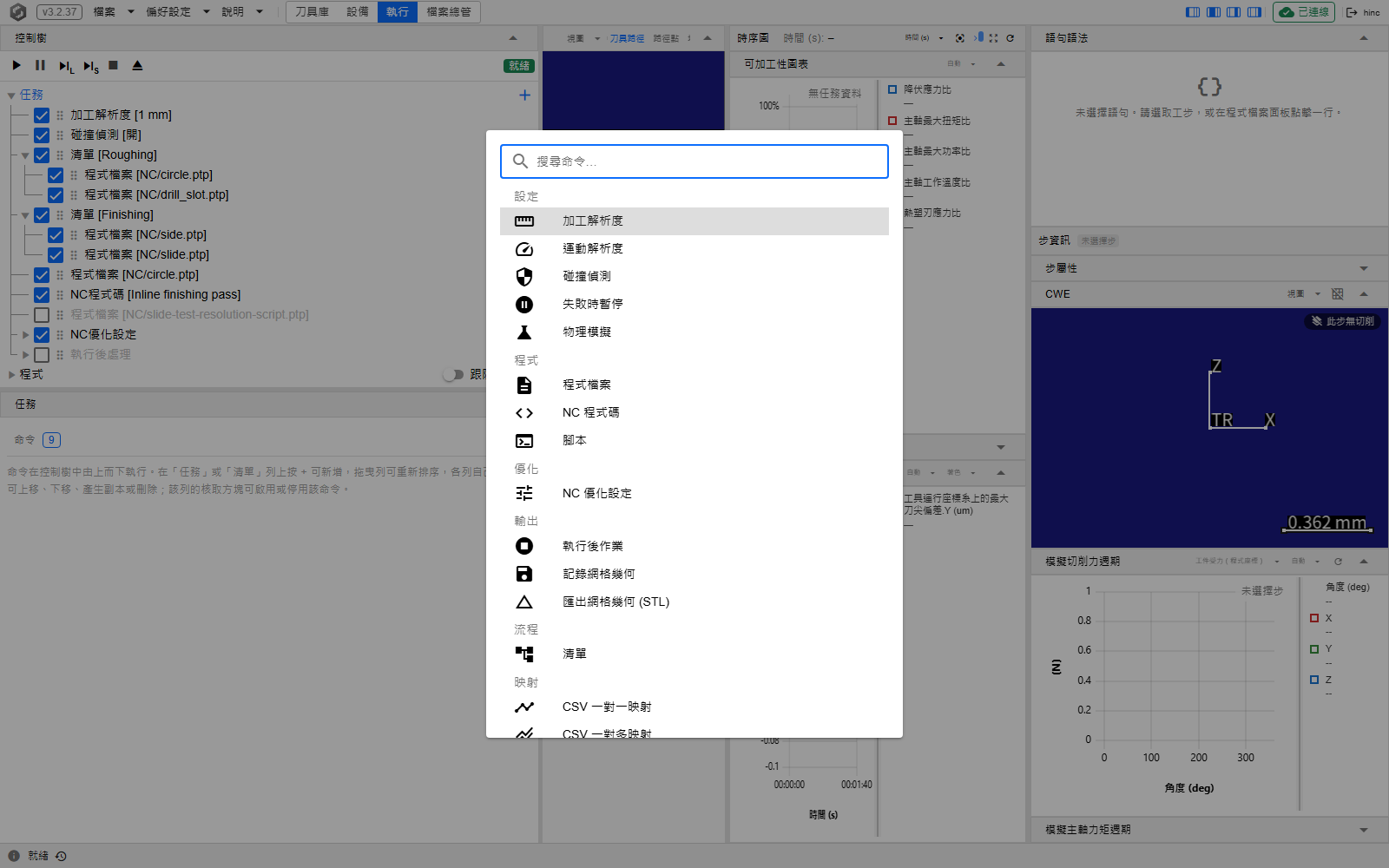Screen dimensions: 1389x868
Task: Expand the NC優化設定 tree node
Action: (25, 335)
